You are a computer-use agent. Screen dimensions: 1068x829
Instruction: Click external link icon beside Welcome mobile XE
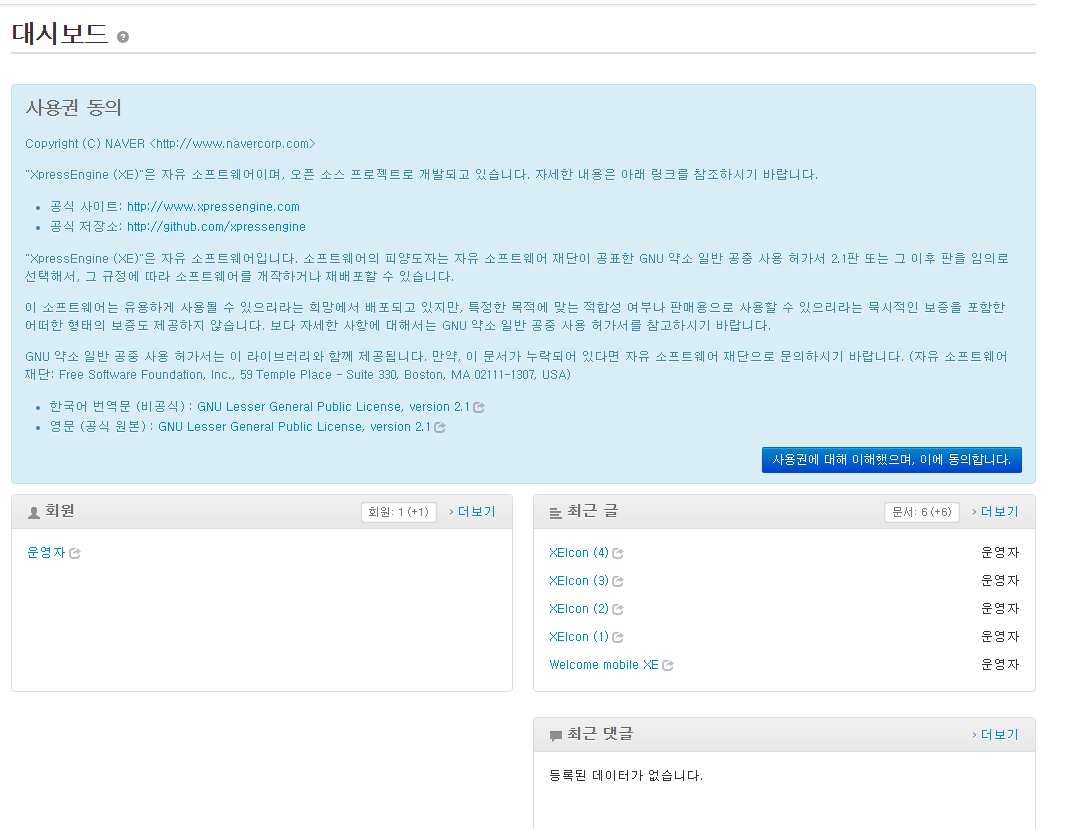coord(668,665)
